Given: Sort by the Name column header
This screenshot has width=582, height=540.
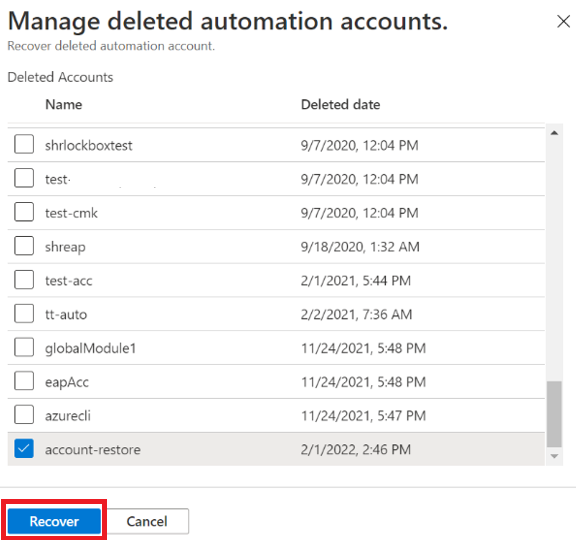Looking at the screenshot, I should pos(63,105).
